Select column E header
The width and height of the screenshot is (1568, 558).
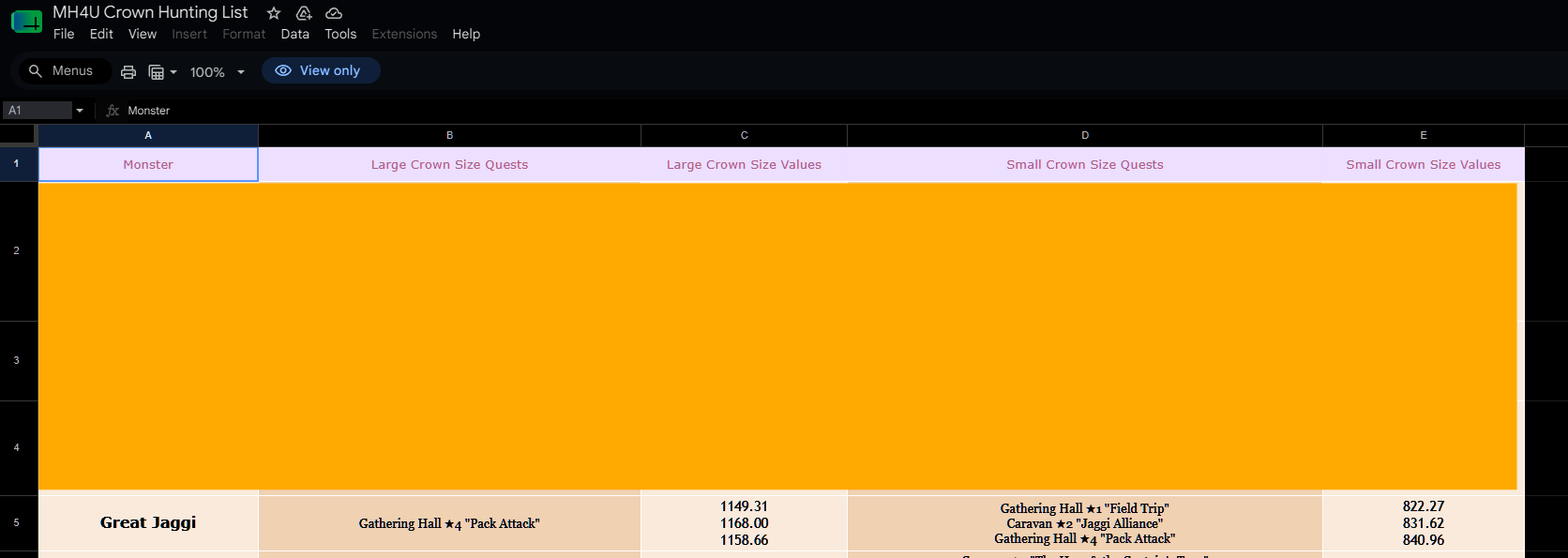pyautogui.click(x=1424, y=135)
